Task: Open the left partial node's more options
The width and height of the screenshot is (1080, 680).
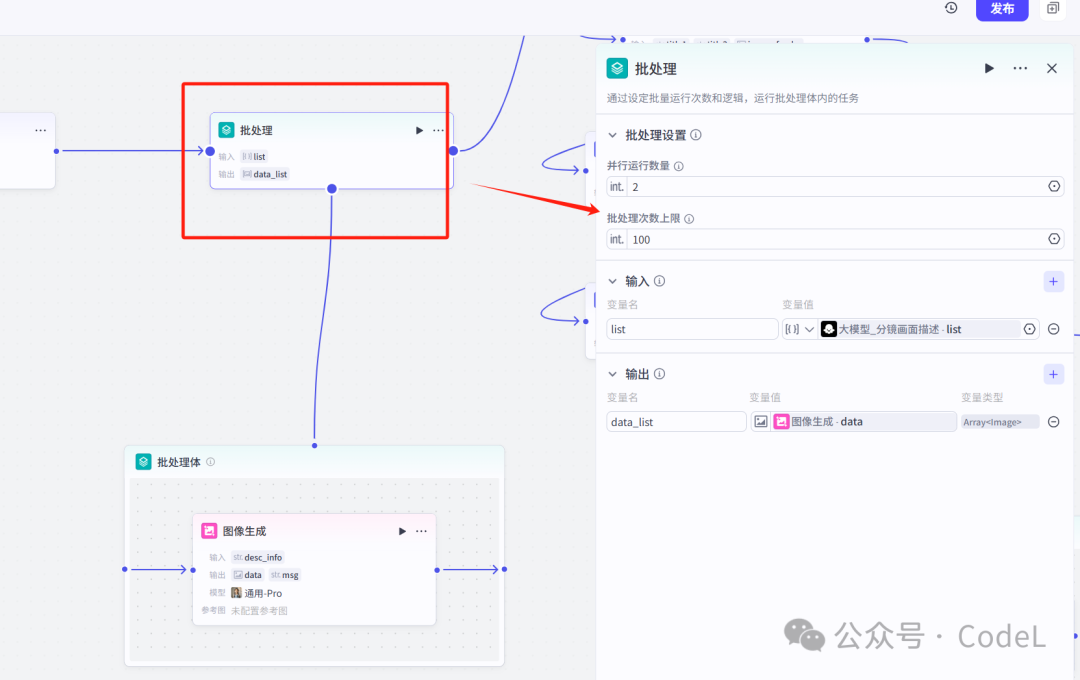Action: 41,130
